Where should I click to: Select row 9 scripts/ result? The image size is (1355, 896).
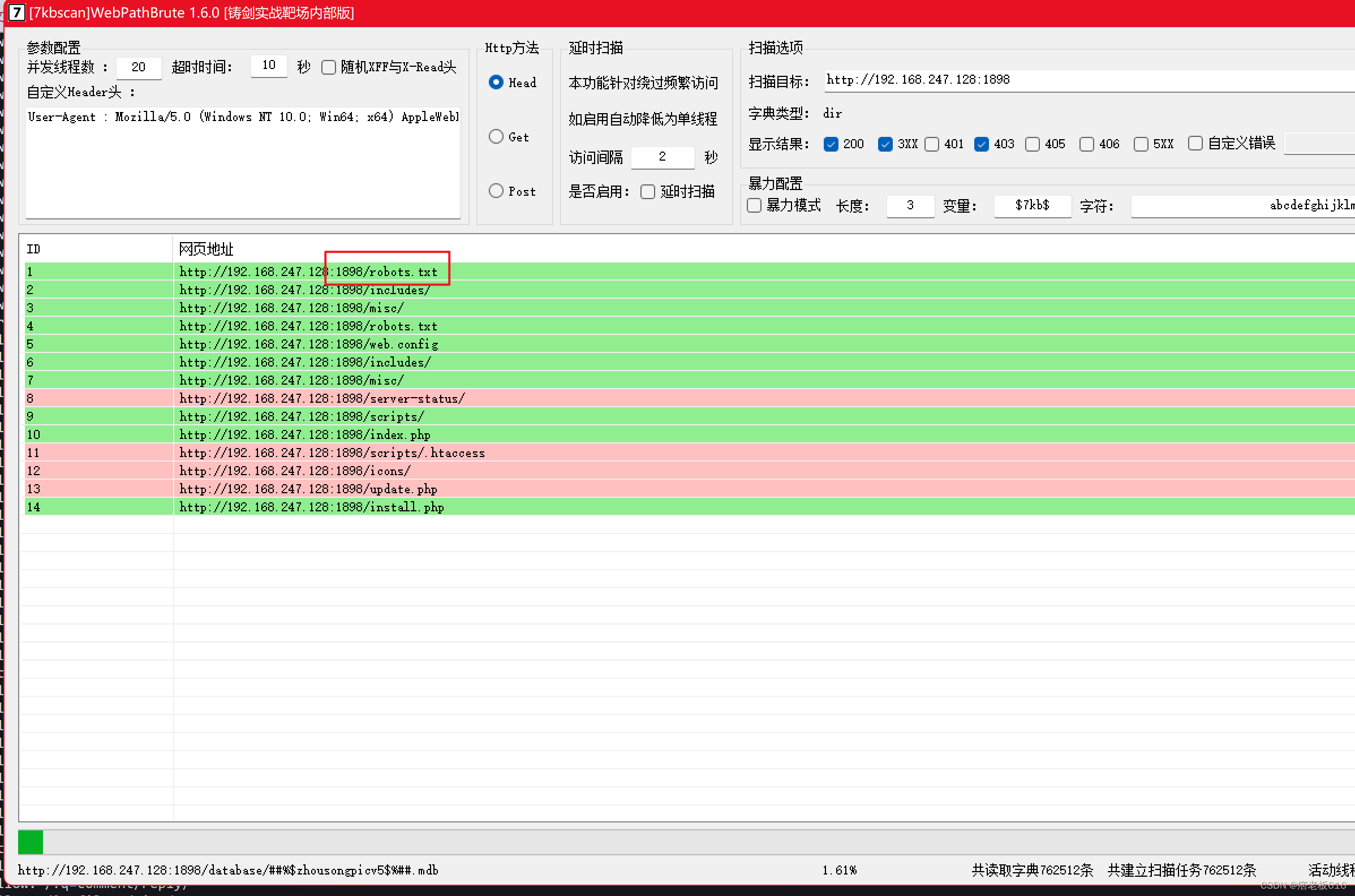point(690,416)
